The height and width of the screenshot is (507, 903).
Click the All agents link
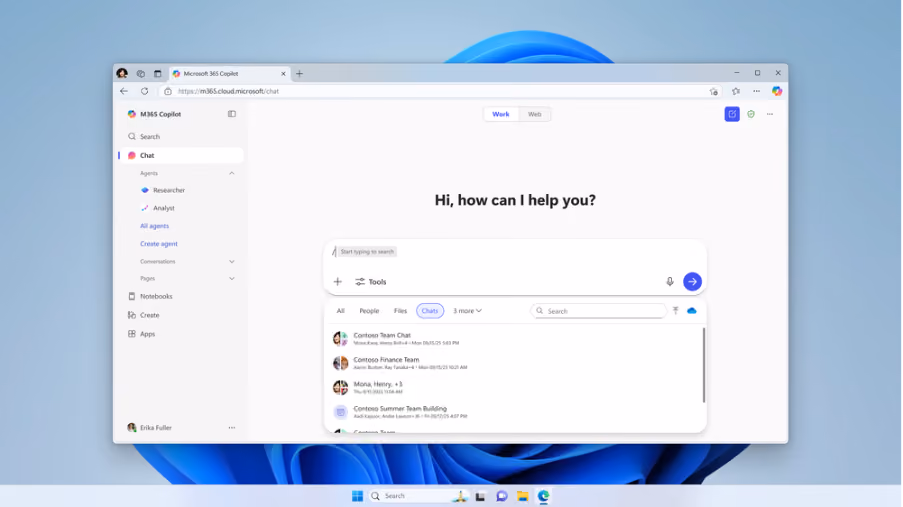point(154,226)
